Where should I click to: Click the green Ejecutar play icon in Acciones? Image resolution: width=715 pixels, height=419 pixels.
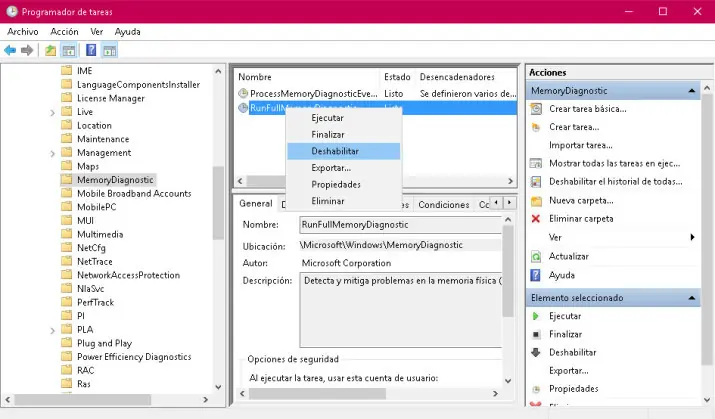(x=536, y=316)
